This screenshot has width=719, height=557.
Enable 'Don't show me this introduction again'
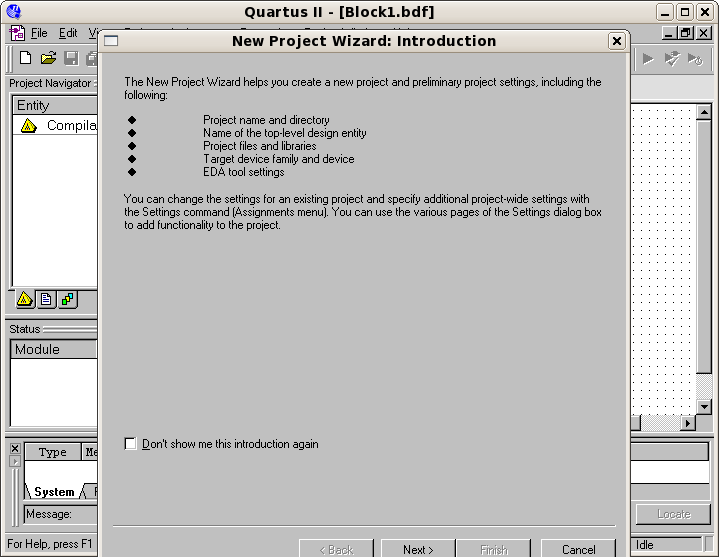coord(130,444)
